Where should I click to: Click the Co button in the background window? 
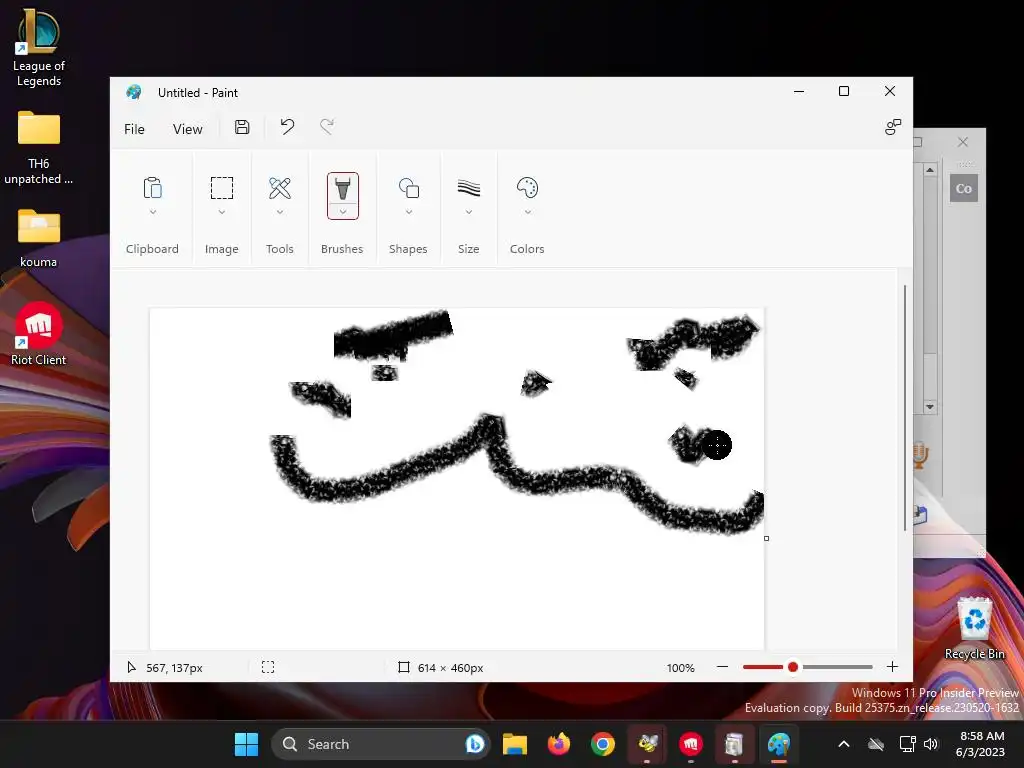click(x=964, y=188)
